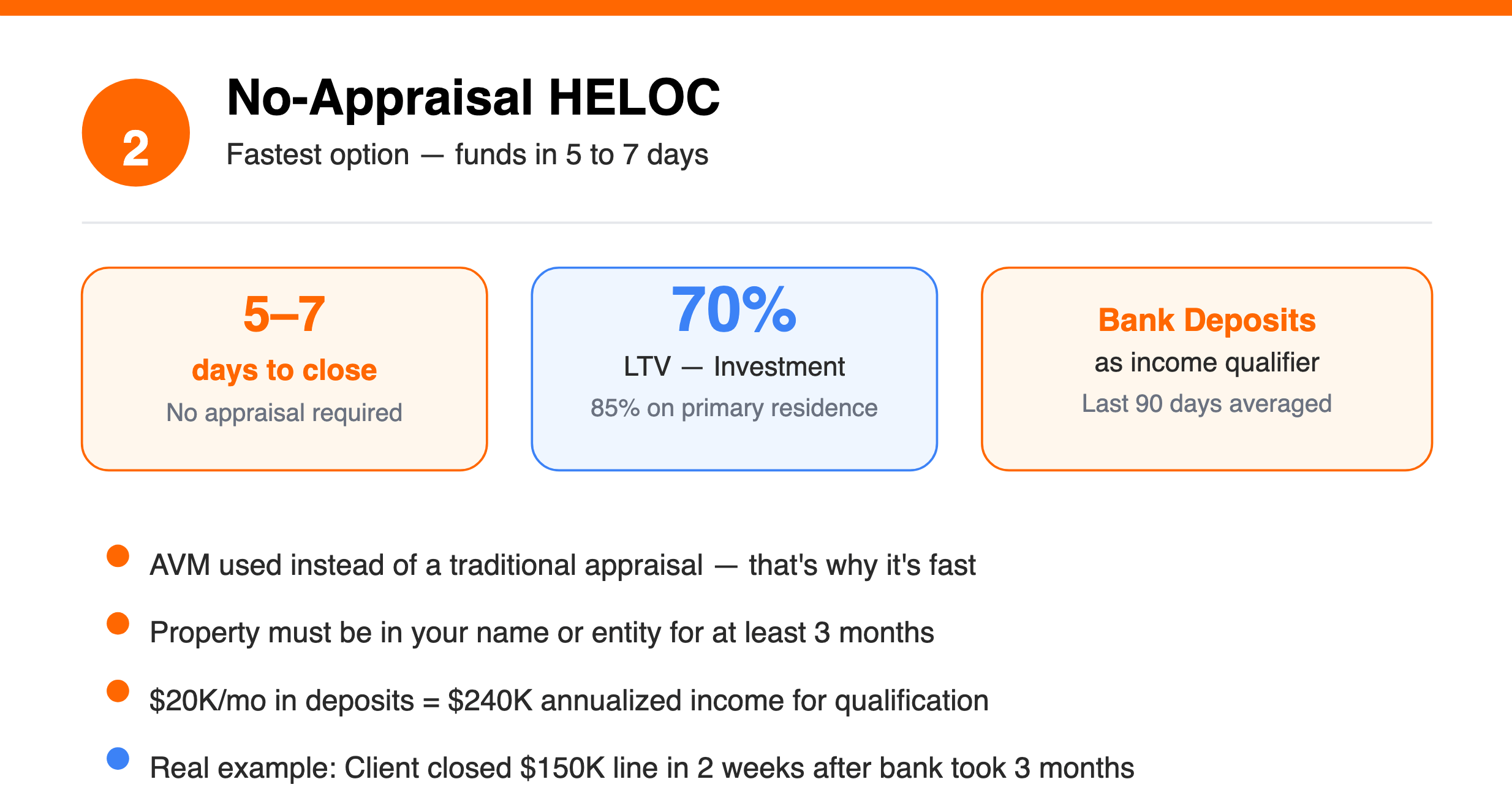Click the Bank Deposits orange title
The width and height of the screenshot is (1512, 798).
point(1207,321)
